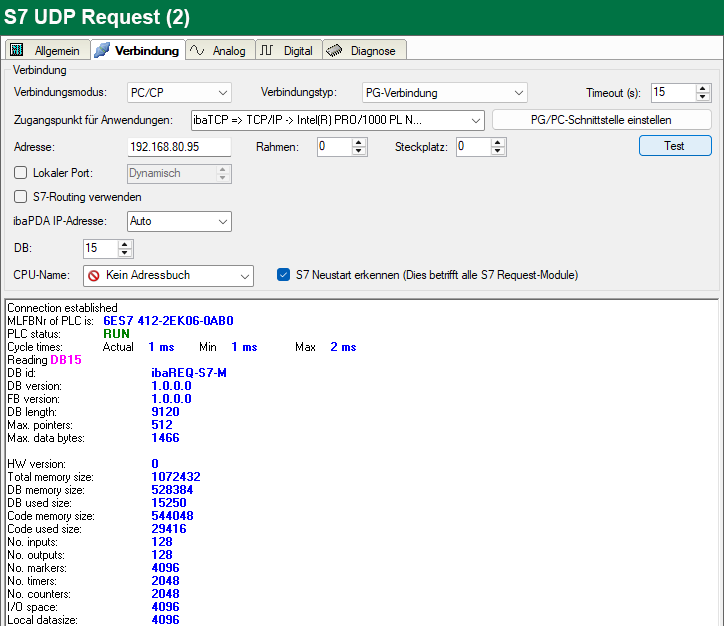
Task: Uncheck S7 Neustart erkennen checkbox
Action: pyautogui.click(x=283, y=274)
